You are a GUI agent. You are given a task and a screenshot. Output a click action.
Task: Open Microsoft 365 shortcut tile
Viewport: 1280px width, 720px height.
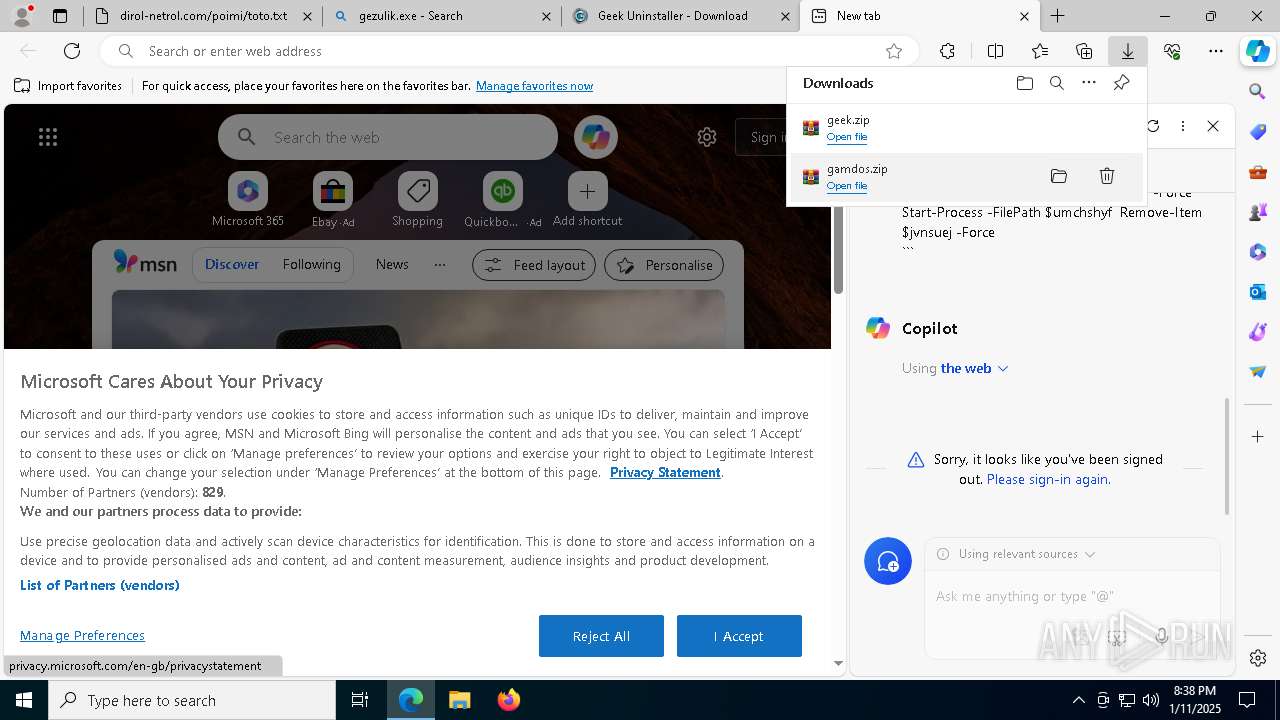248,200
